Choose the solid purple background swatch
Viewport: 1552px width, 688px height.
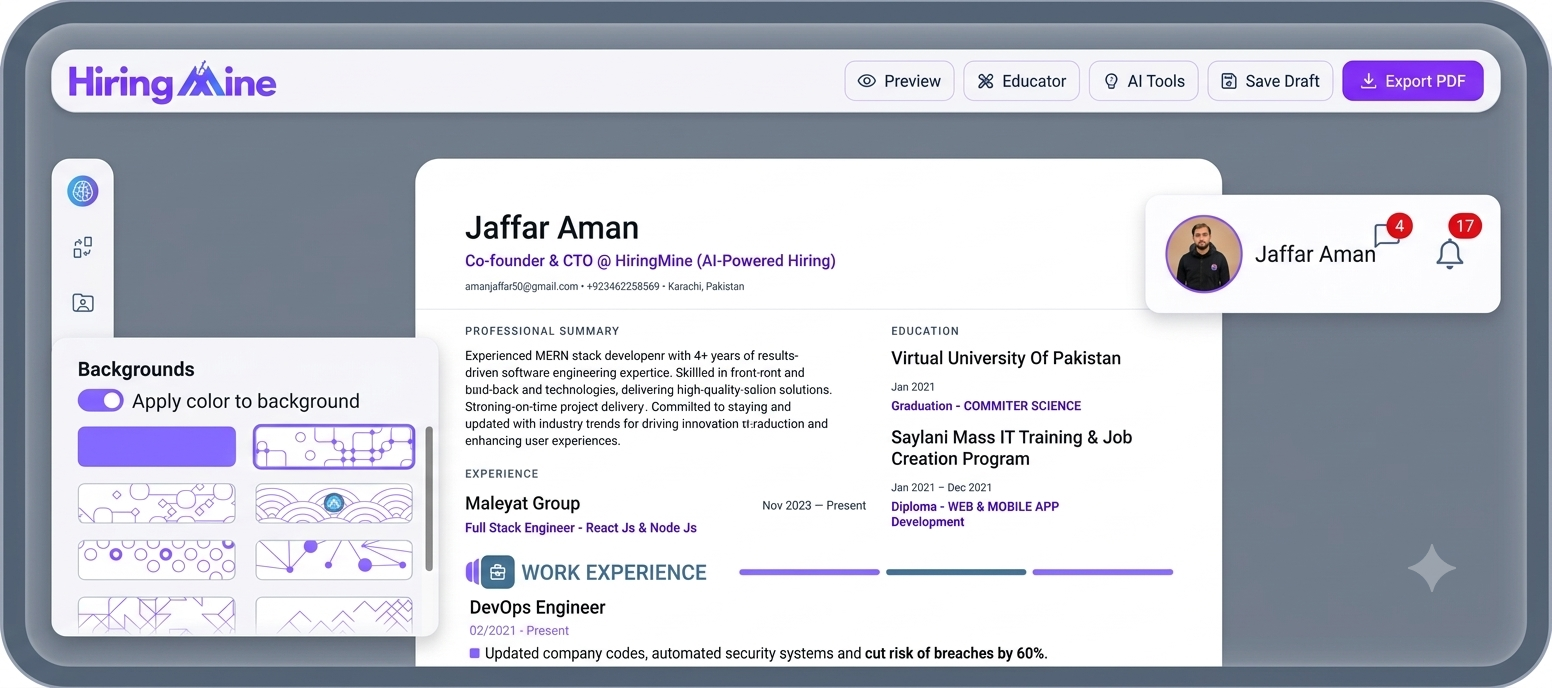pos(157,446)
